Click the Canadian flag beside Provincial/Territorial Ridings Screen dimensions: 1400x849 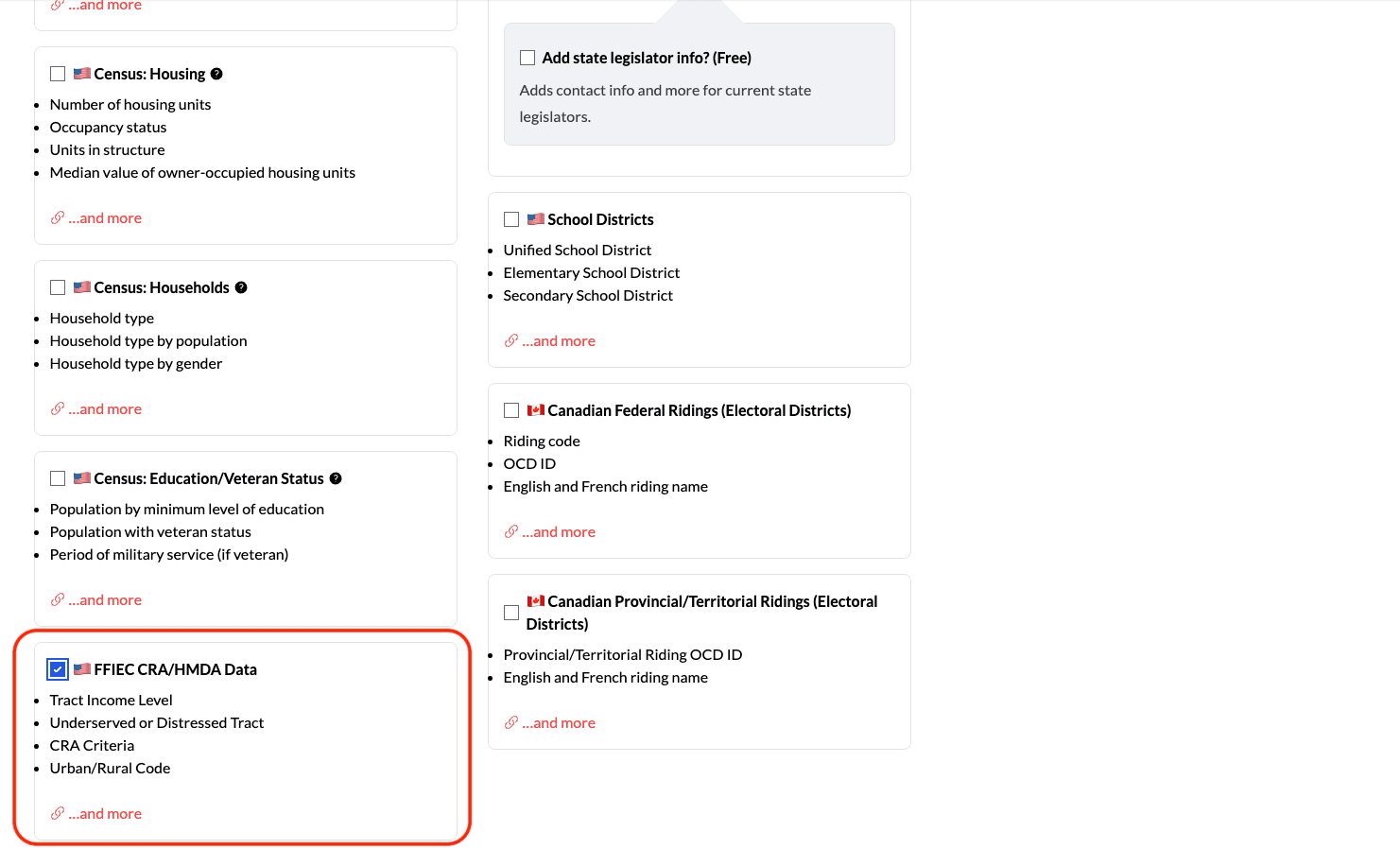pos(536,600)
